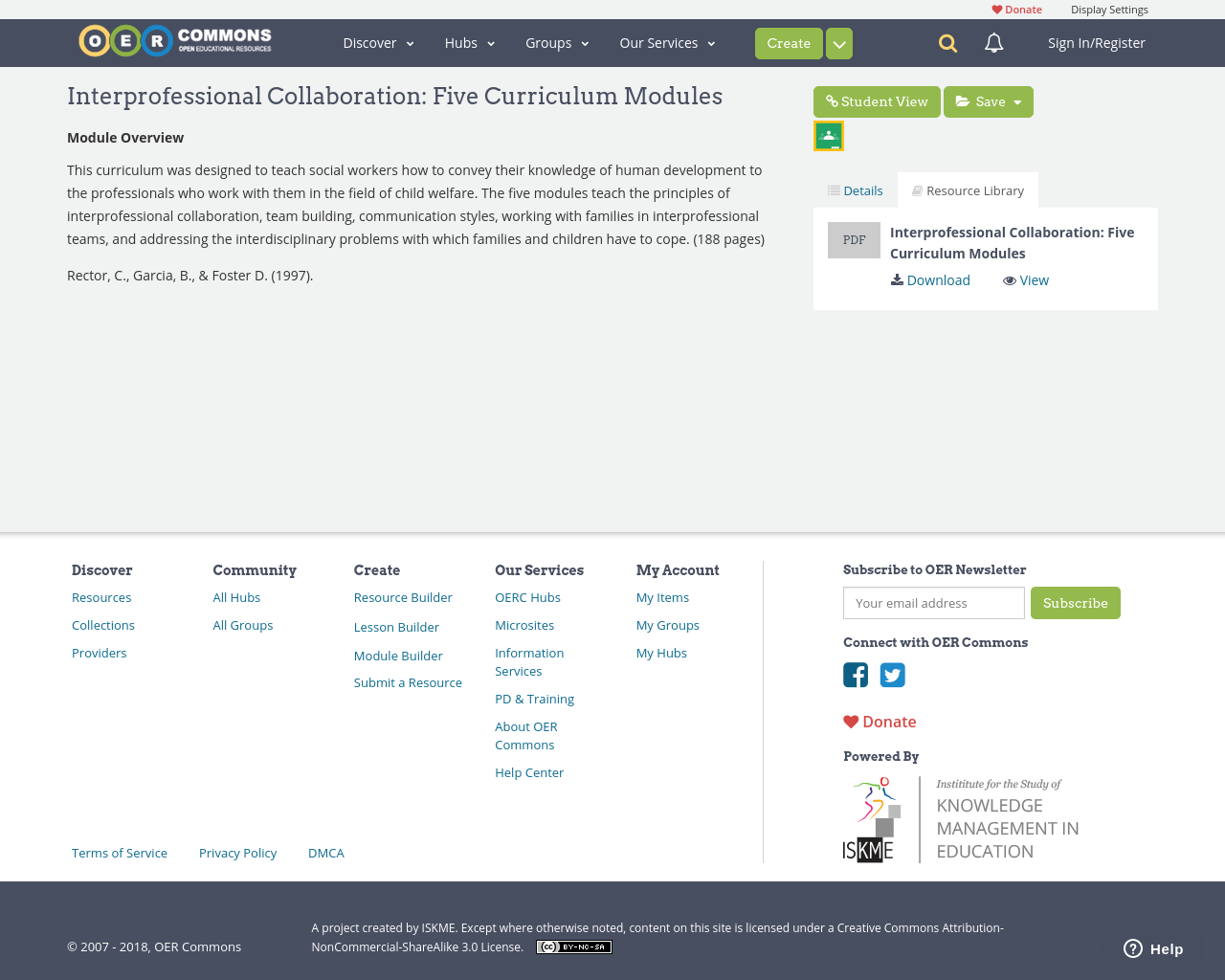Image resolution: width=1225 pixels, height=980 pixels.
Task: Share to Google Classroom icon
Action: point(828,134)
